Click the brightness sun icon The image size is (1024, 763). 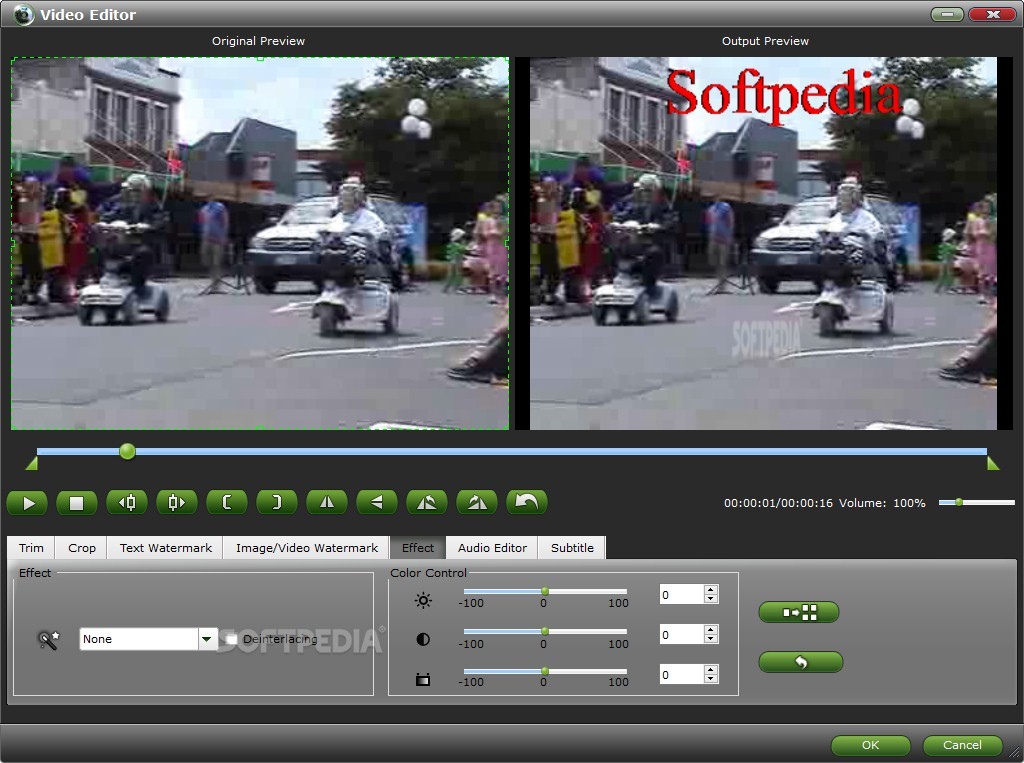pos(423,600)
